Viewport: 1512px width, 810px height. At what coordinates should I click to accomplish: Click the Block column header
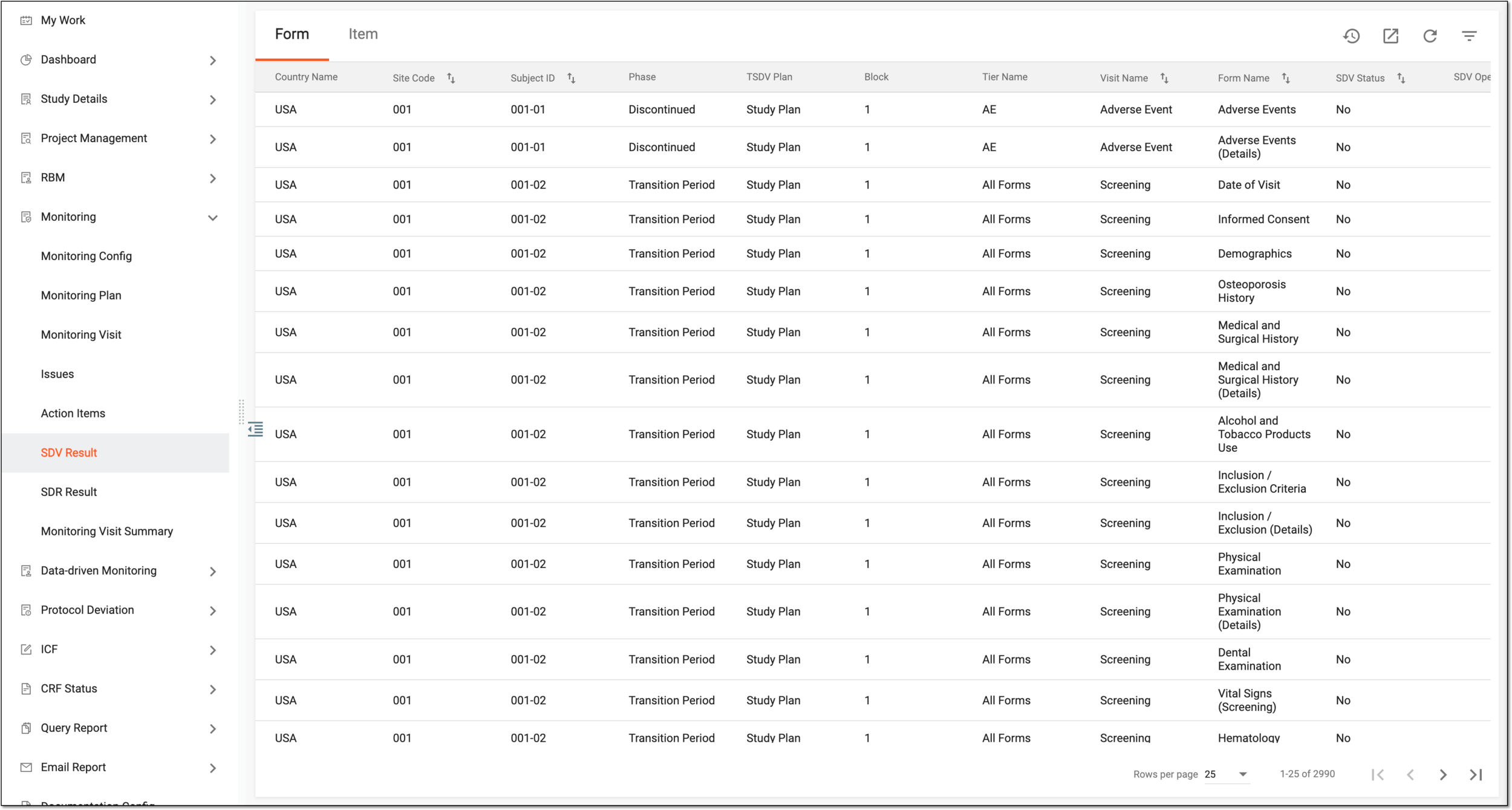(876, 77)
